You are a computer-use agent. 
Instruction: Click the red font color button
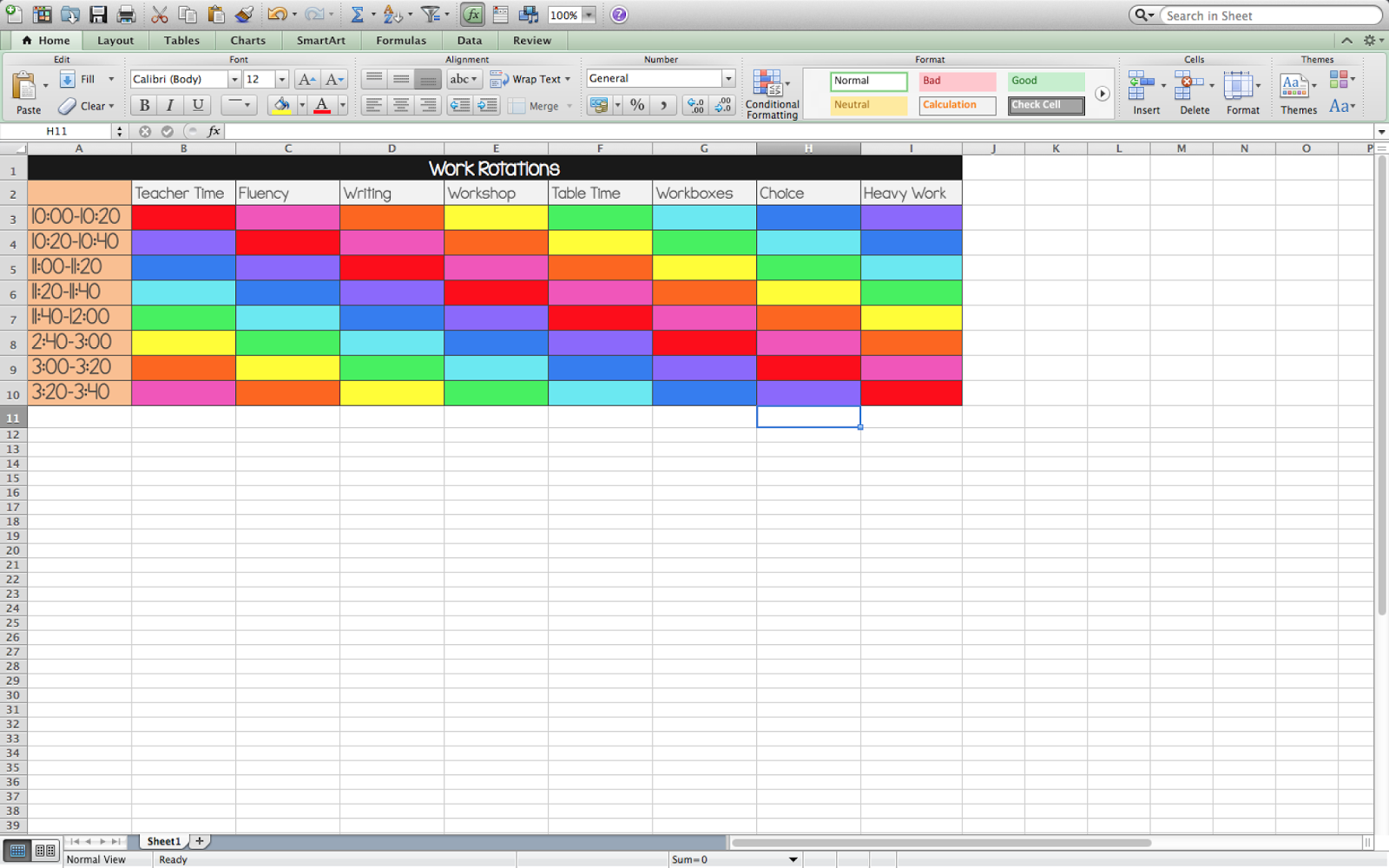(x=322, y=105)
